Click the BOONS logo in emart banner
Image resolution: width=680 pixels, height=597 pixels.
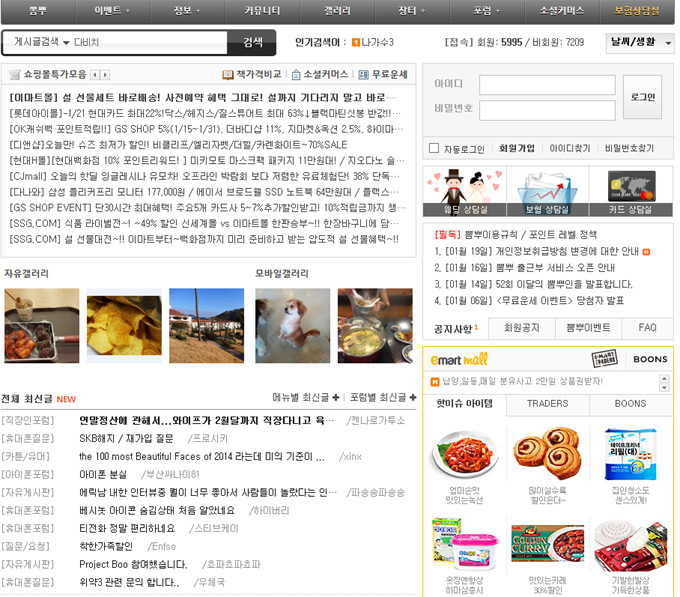[650, 359]
